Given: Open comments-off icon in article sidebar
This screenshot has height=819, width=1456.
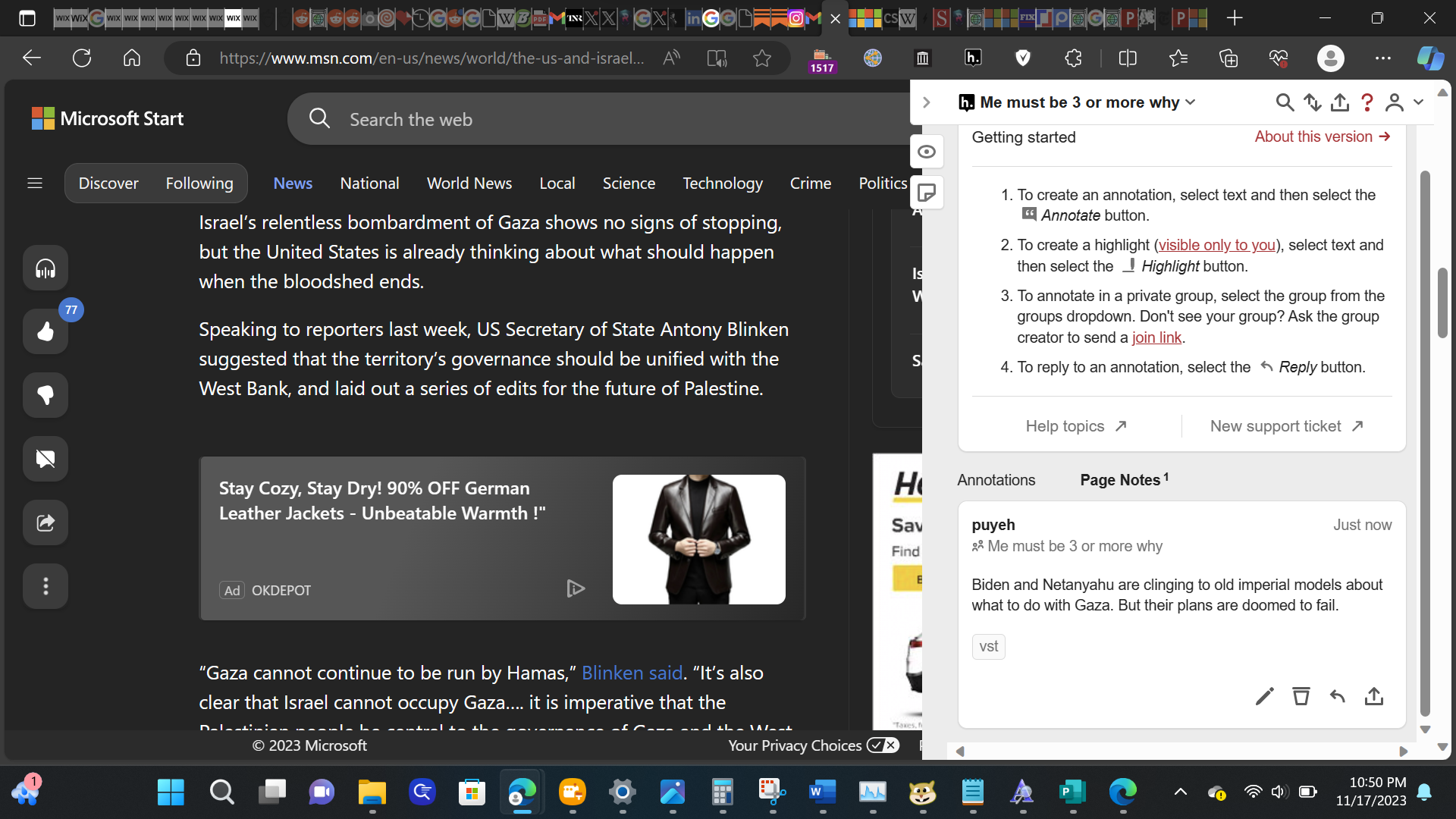Looking at the screenshot, I should pyautogui.click(x=45, y=459).
